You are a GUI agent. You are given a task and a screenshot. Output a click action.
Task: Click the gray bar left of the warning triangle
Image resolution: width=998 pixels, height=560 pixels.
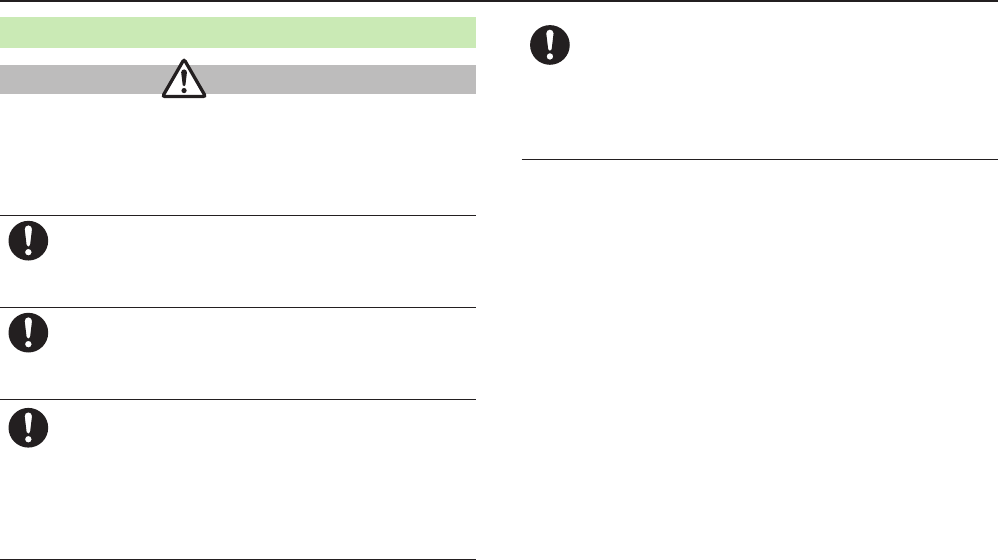coord(80,79)
